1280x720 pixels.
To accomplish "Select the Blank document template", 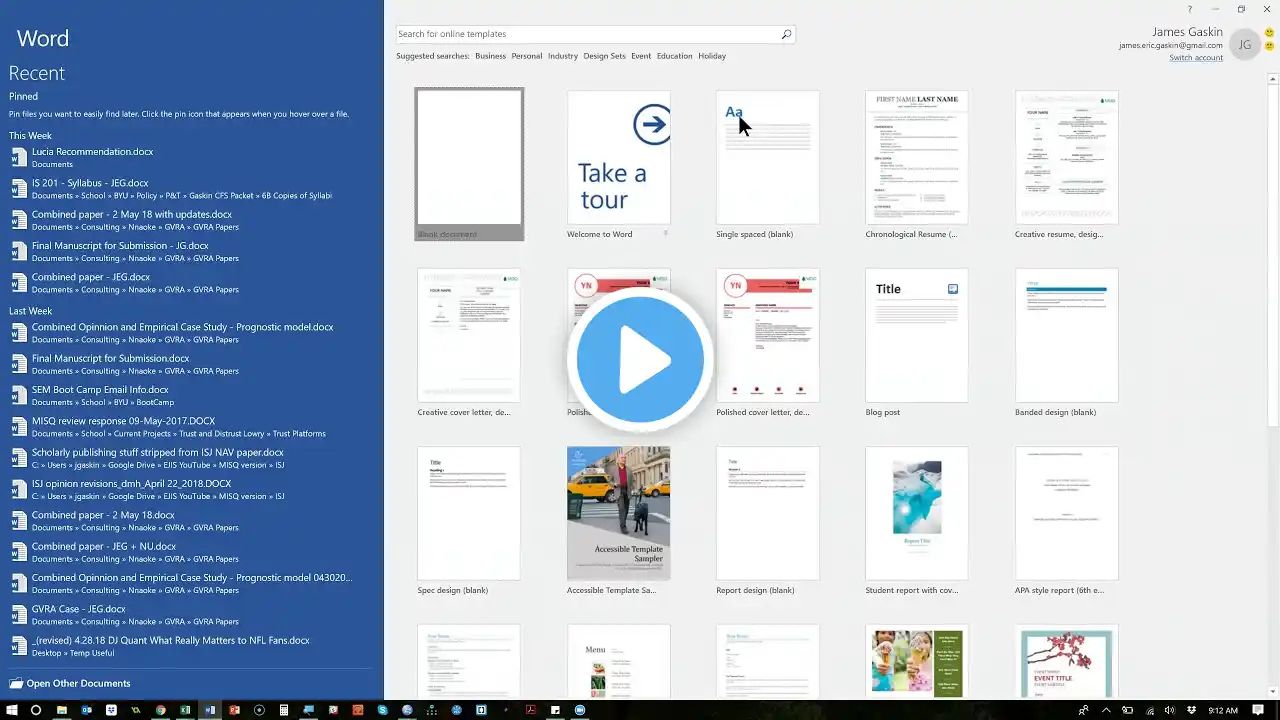I will point(469,157).
